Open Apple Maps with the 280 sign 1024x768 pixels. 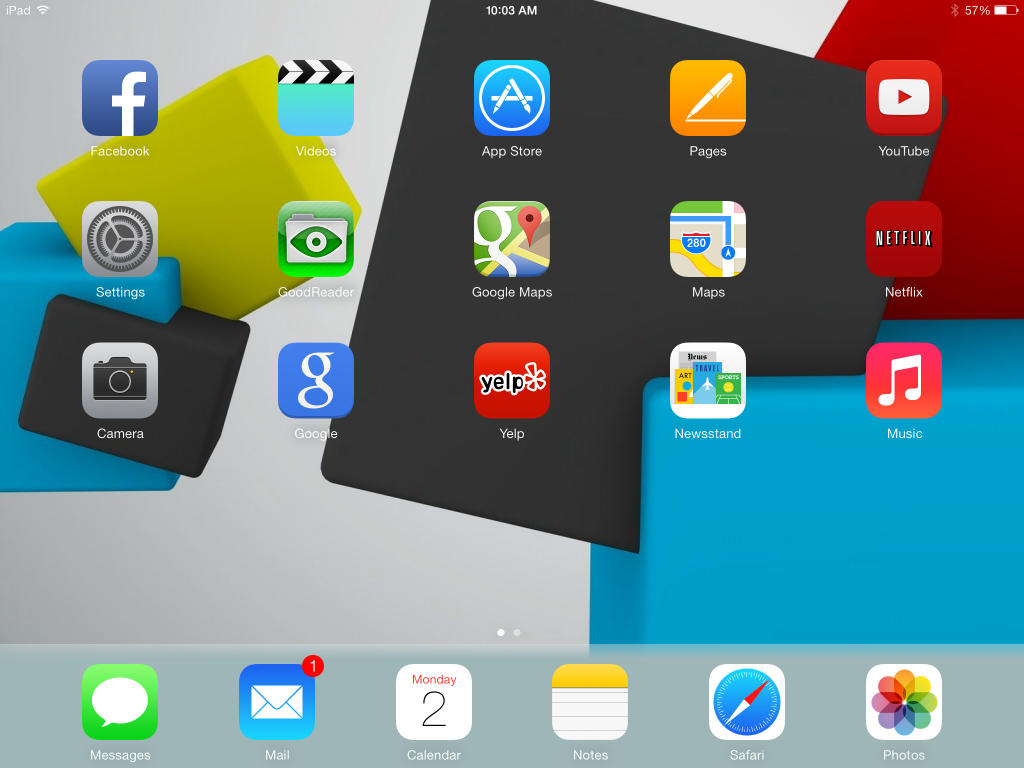[708, 239]
